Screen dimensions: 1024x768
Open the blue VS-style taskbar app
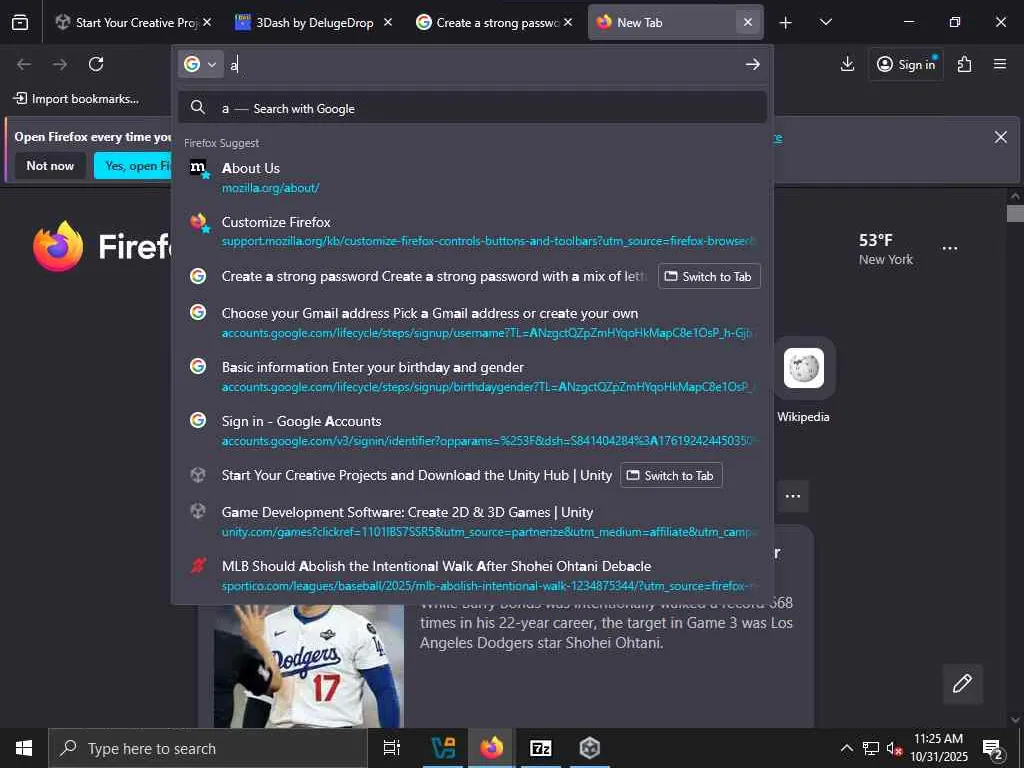coord(444,748)
